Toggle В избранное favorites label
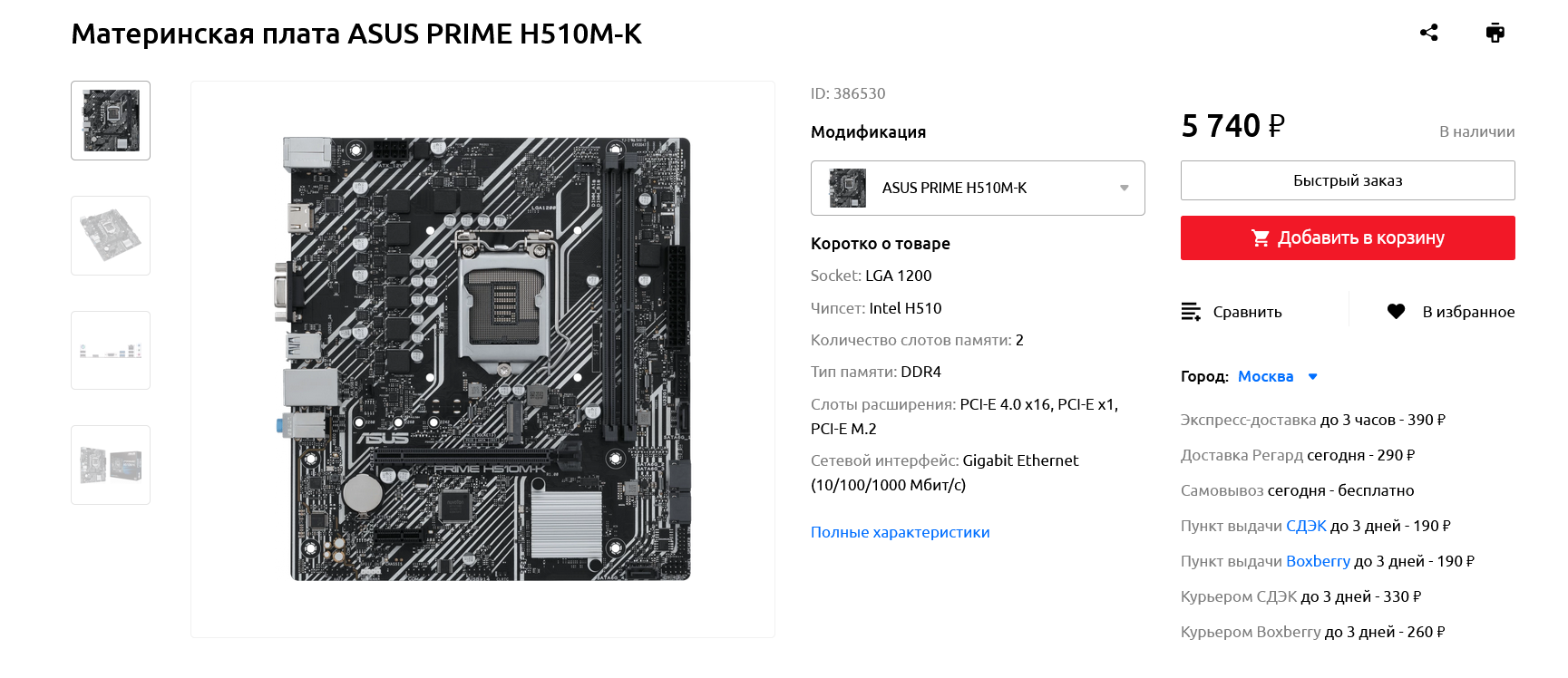This screenshot has width=1568, height=678. (1468, 312)
